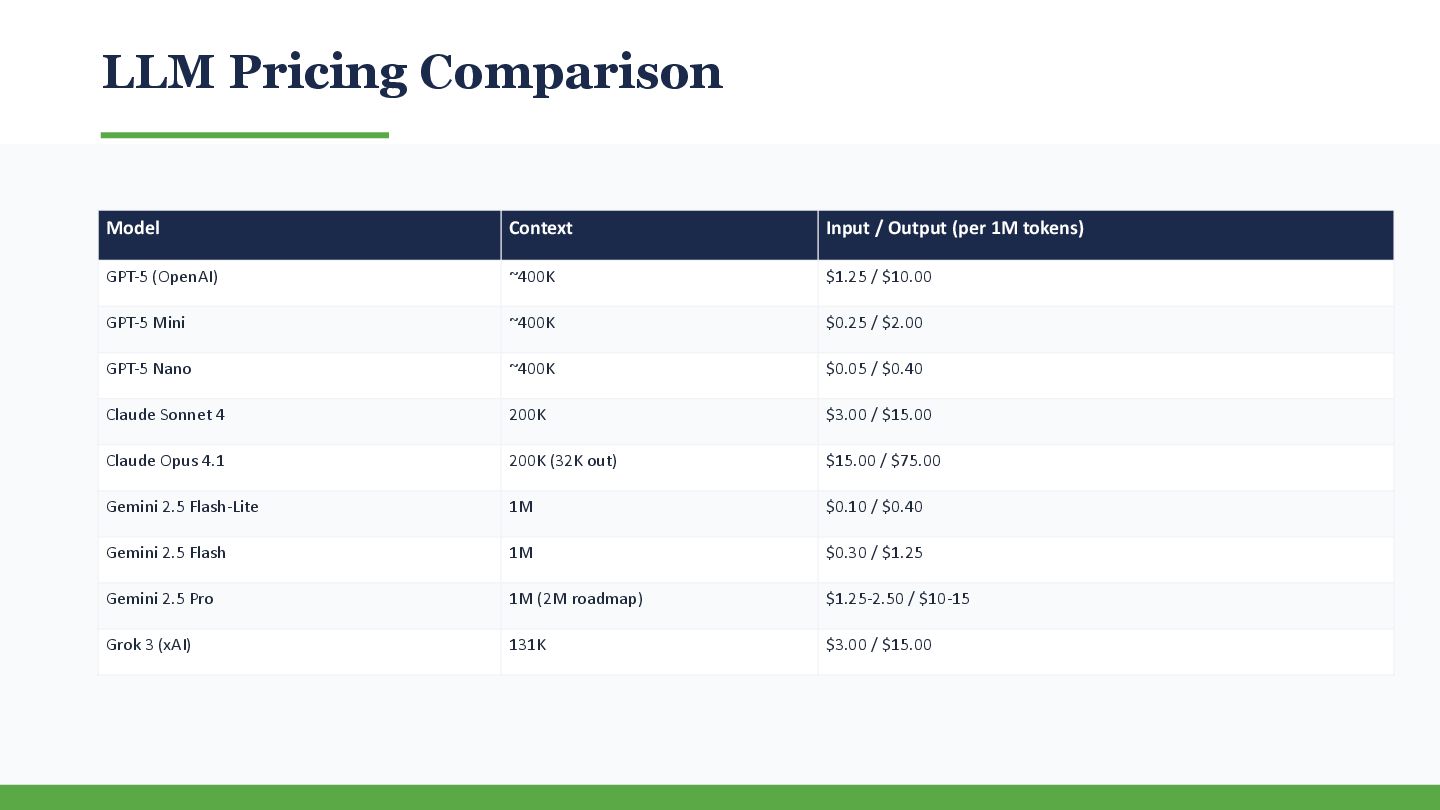Viewport: 1440px width, 810px height.
Task: Click the green footer bar
Action: pyautogui.click(x=720, y=797)
